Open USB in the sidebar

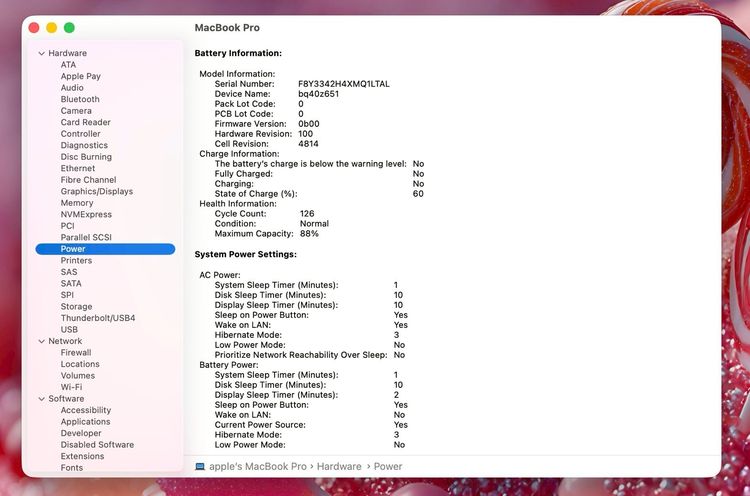coord(69,329)
